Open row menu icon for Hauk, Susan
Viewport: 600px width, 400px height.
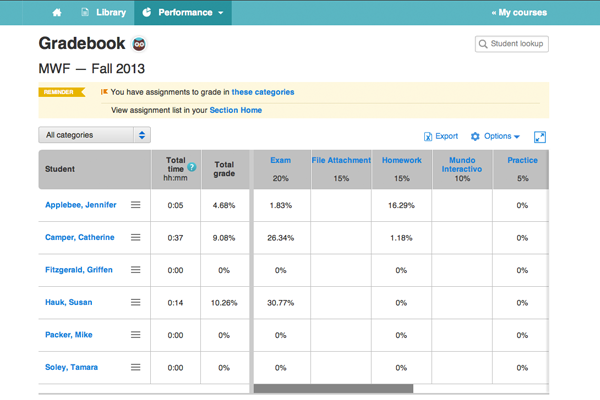[x=136, y=302]
